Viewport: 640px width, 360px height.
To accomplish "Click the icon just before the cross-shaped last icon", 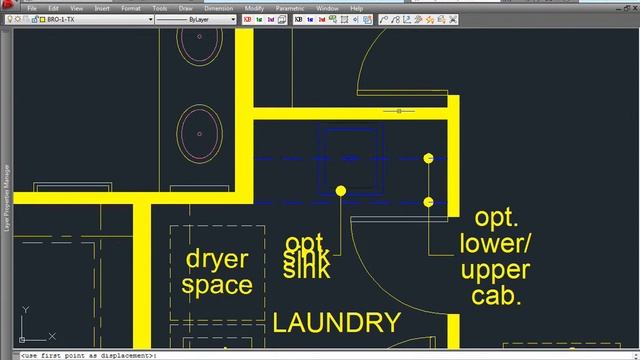I will 441,19.
